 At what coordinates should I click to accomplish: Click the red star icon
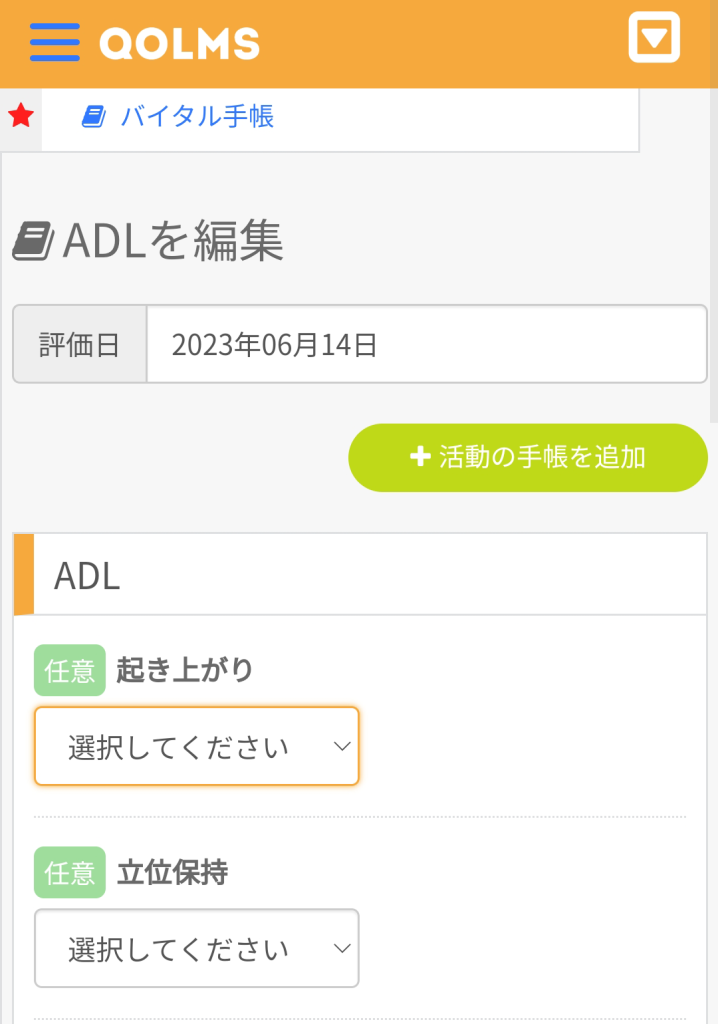(x=21, y=117)
